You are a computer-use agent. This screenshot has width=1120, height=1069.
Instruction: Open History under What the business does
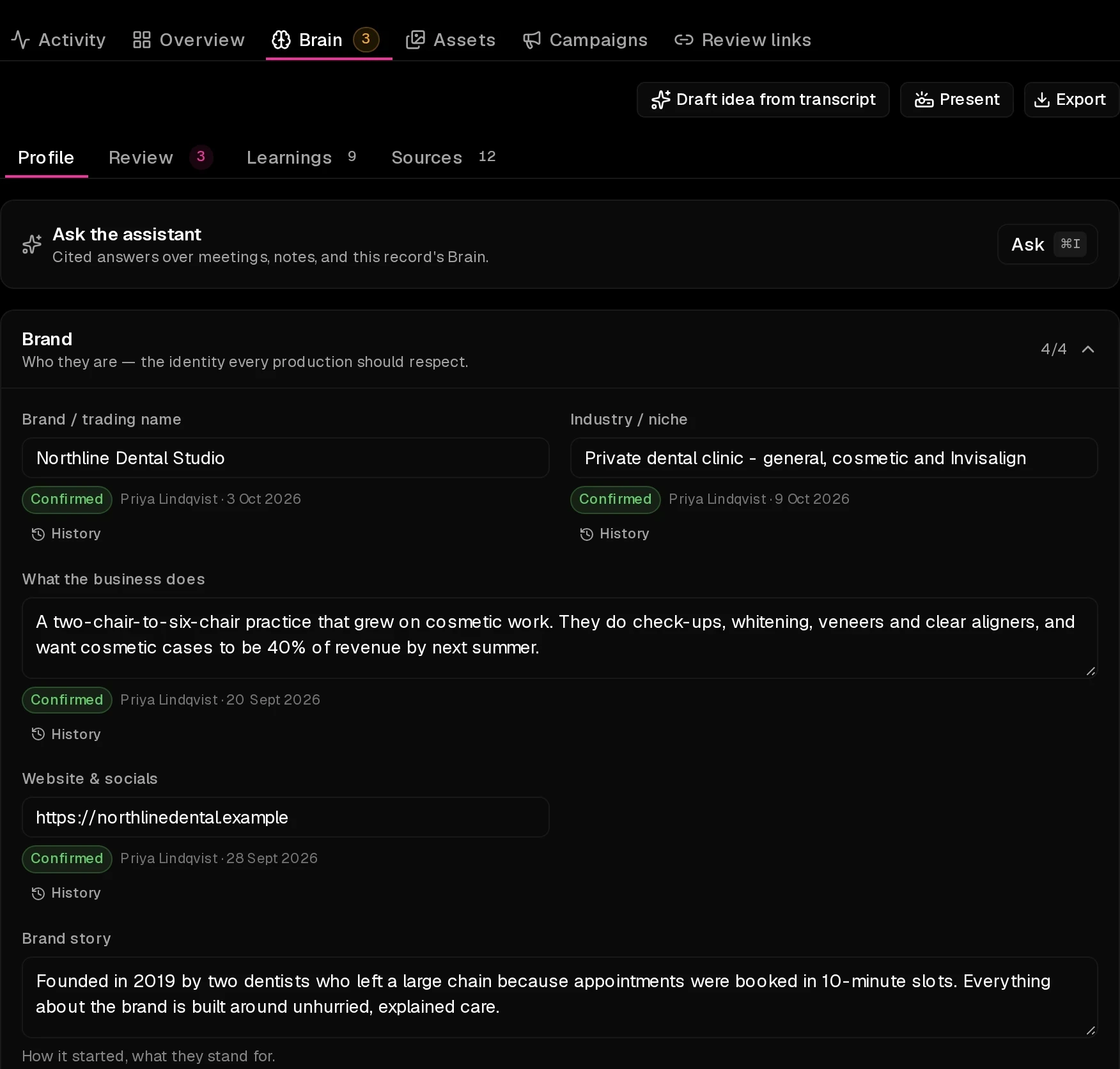coord(66,735)
